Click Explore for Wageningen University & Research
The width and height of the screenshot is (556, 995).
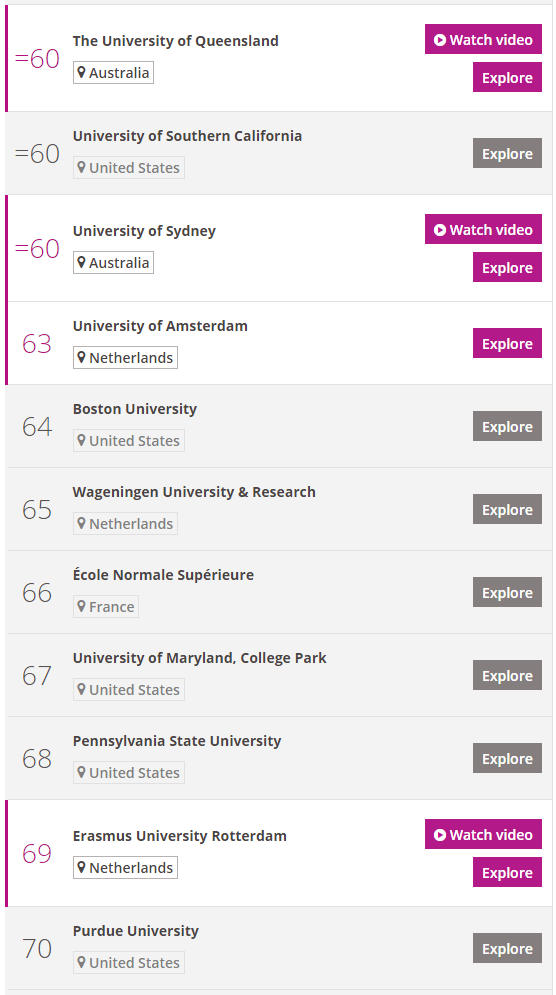point(507,510)
